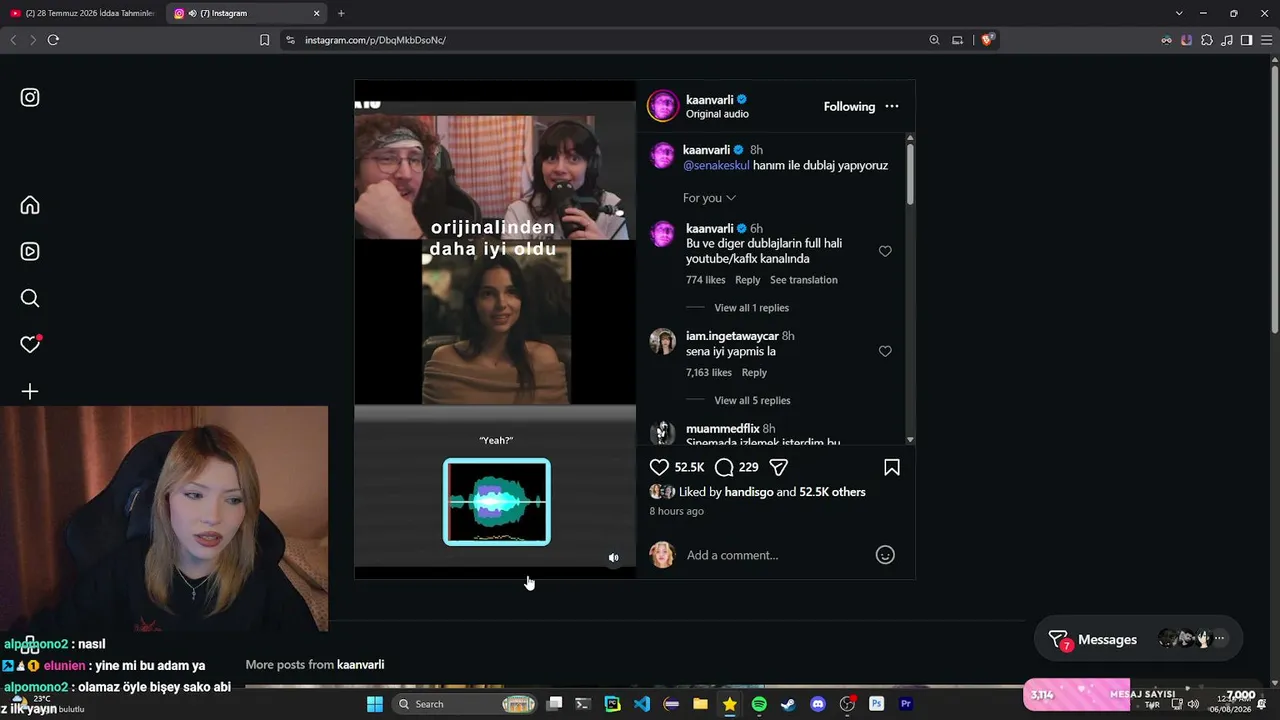Open the 52.5K others likes list
The height and width of the screenshot is (720, 1280).
click(x=832, y=492)
